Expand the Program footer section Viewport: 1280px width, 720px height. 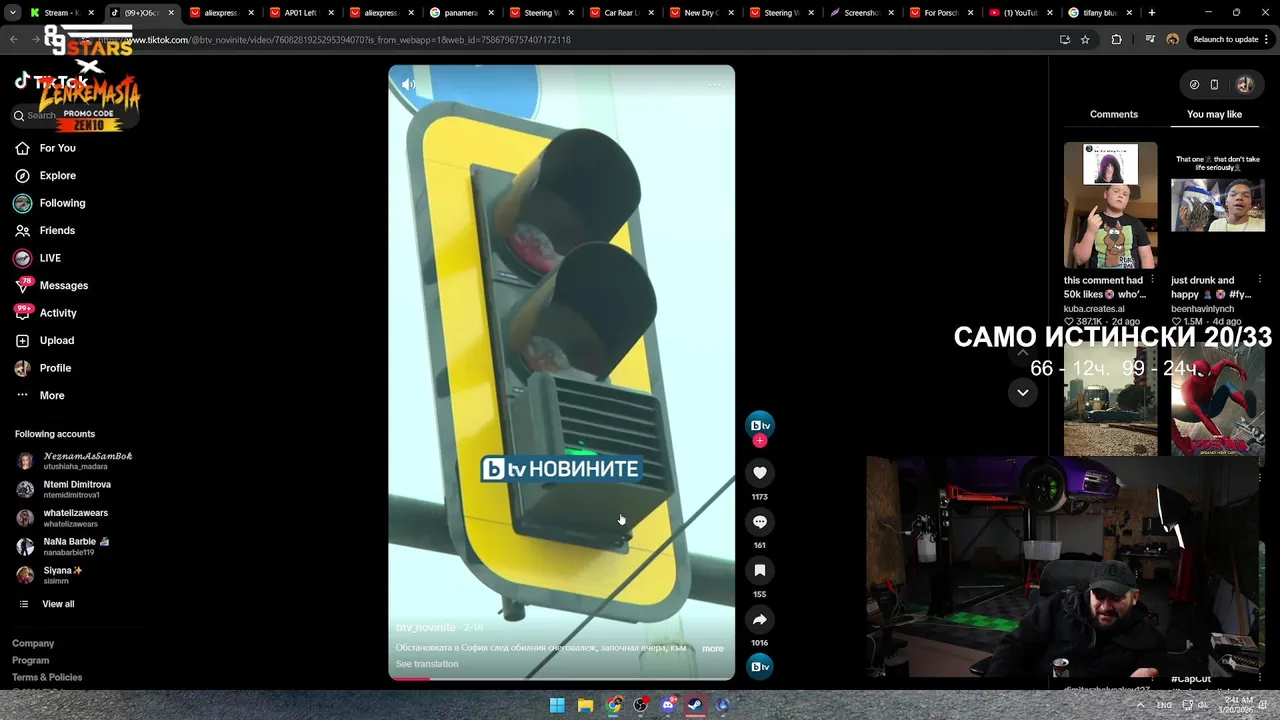[x=30, y=661]
